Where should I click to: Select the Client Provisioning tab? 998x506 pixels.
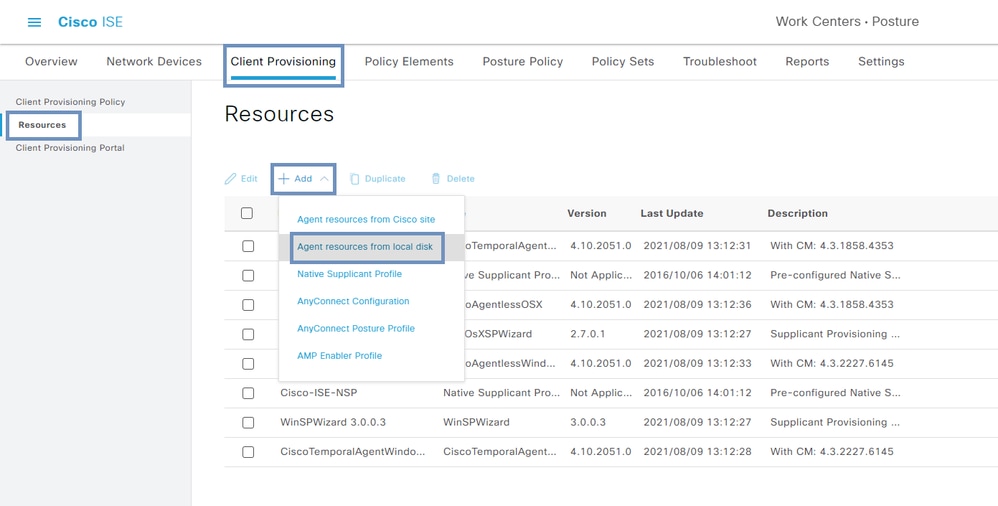[283, 62]
